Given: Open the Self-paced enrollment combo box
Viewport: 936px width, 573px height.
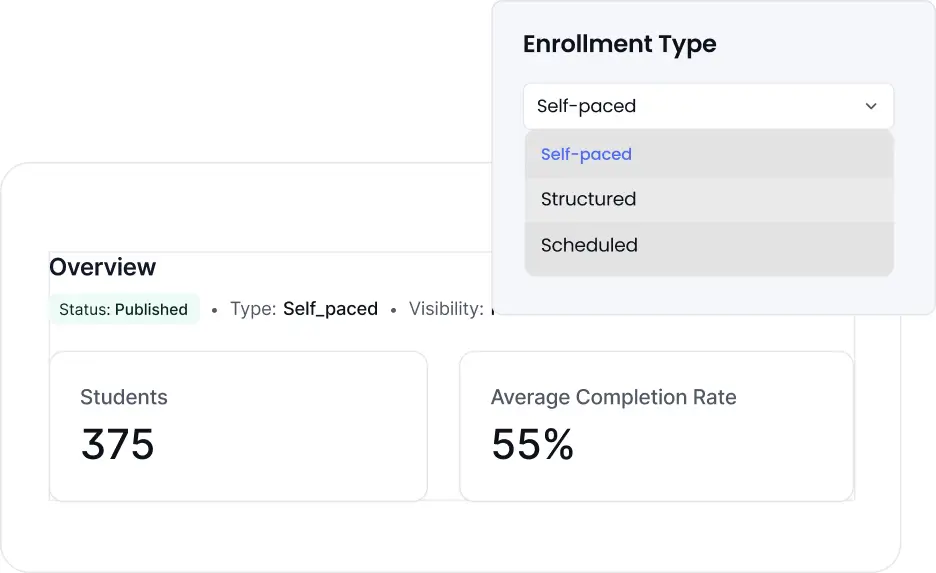Looking at the screenshot, I should click(x=707, y=106).
